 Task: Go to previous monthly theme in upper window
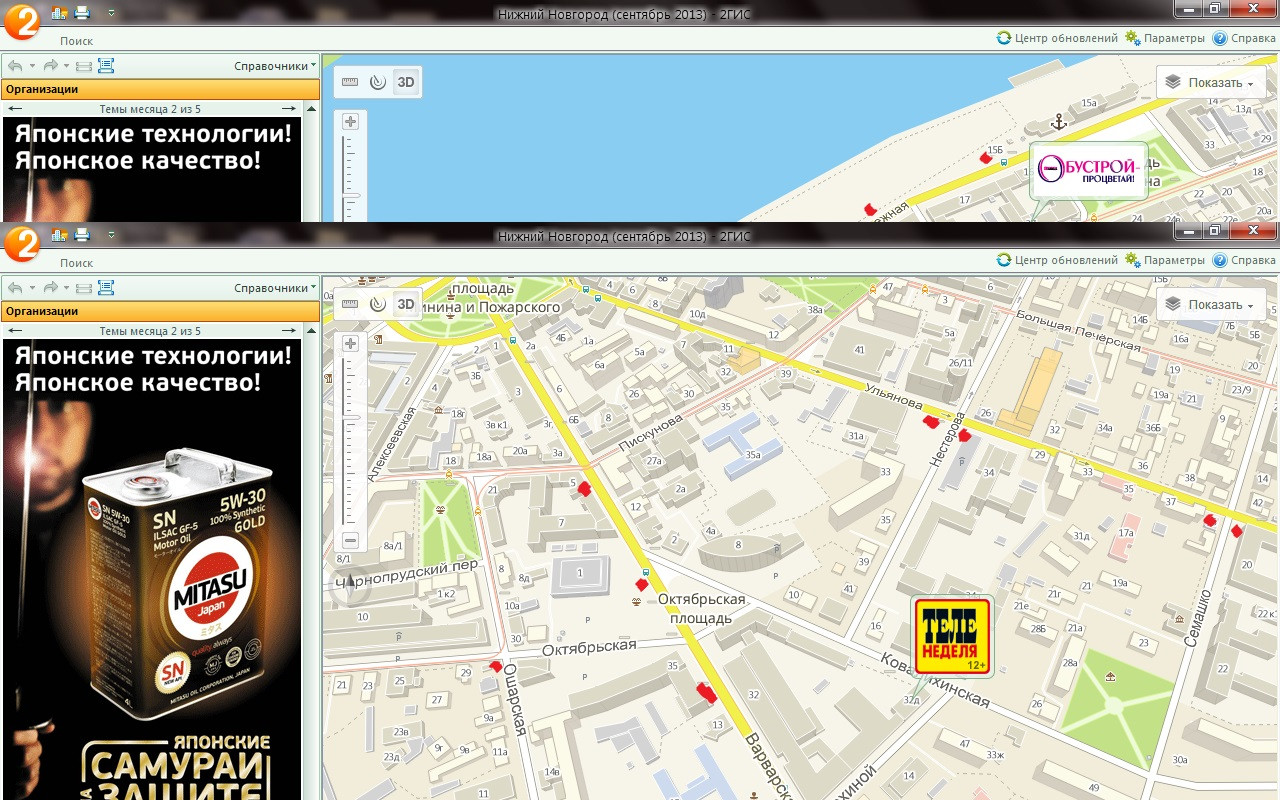click(x=14, y=109)
